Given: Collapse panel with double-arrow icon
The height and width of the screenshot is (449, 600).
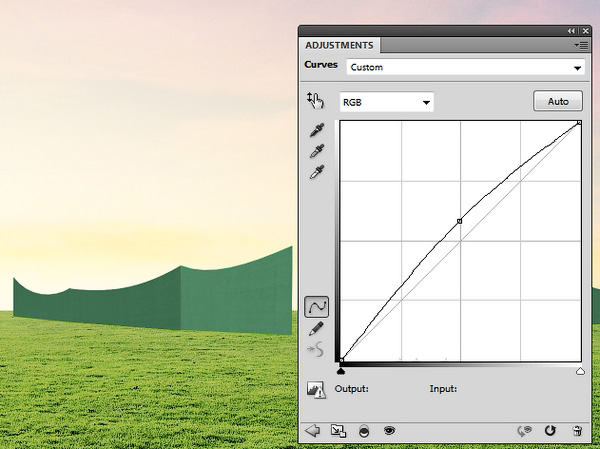Looking at the screenshot, I should [571, 31].
